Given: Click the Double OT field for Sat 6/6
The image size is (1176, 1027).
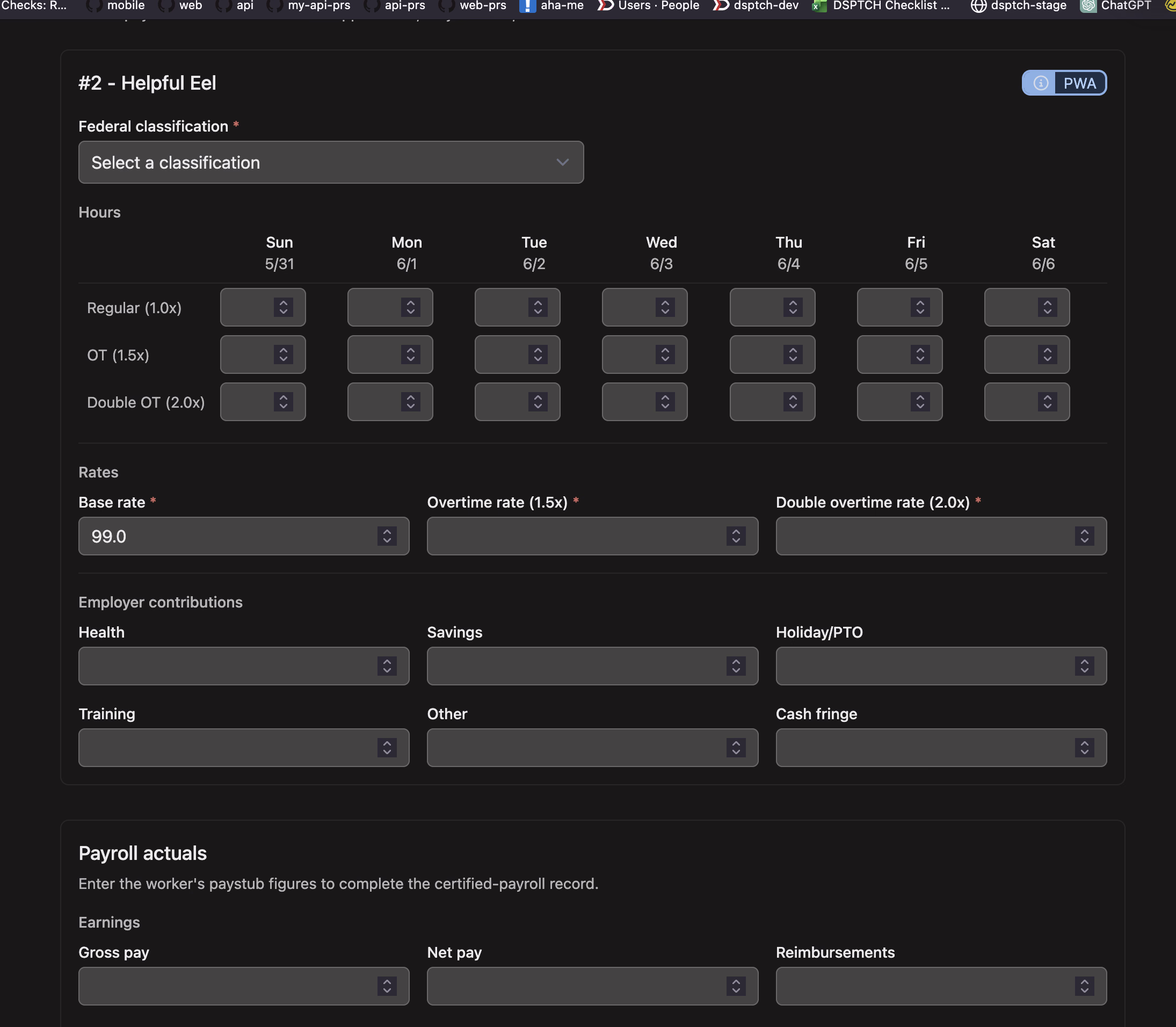Looking at the screenshot, I should tap(1027, 402).
